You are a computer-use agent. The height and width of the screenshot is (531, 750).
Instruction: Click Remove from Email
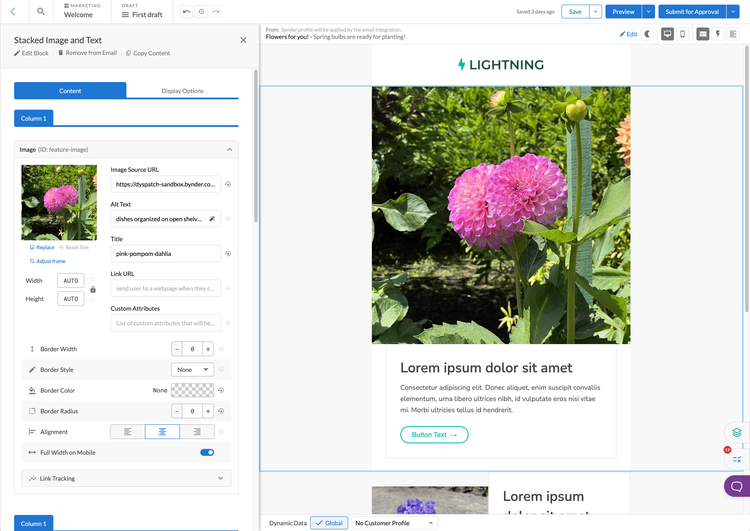tap(88, 53)
